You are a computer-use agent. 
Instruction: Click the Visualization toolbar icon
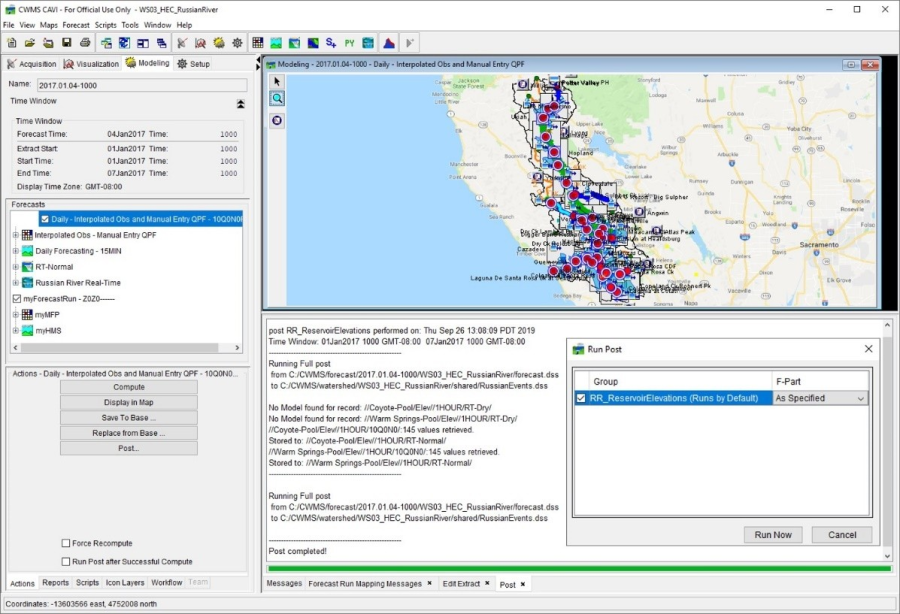[x=200, y=43]
